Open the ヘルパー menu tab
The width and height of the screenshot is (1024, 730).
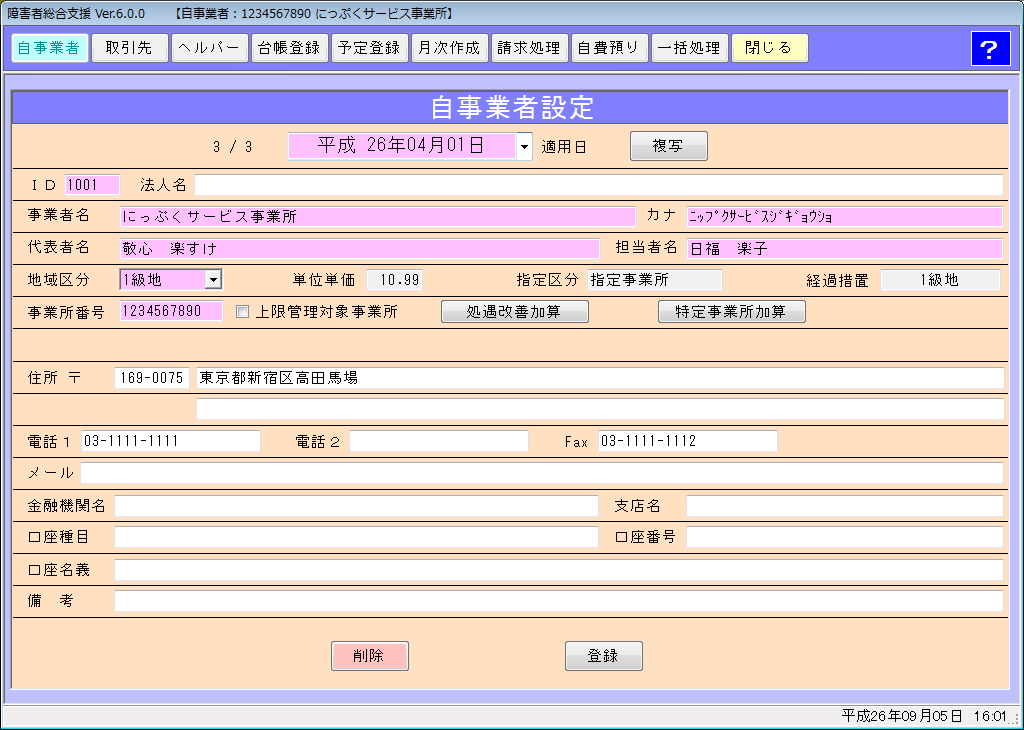[x=210, y=48]
